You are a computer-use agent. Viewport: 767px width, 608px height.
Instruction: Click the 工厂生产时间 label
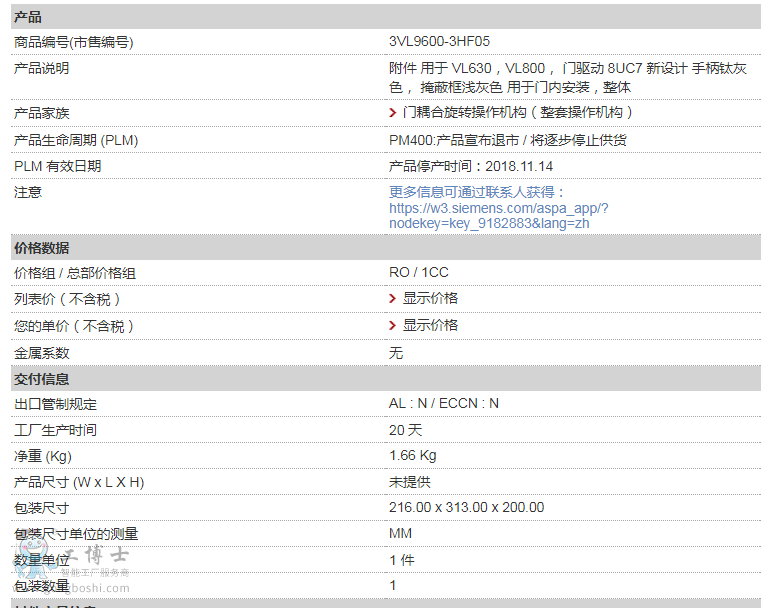pos(55,430)
